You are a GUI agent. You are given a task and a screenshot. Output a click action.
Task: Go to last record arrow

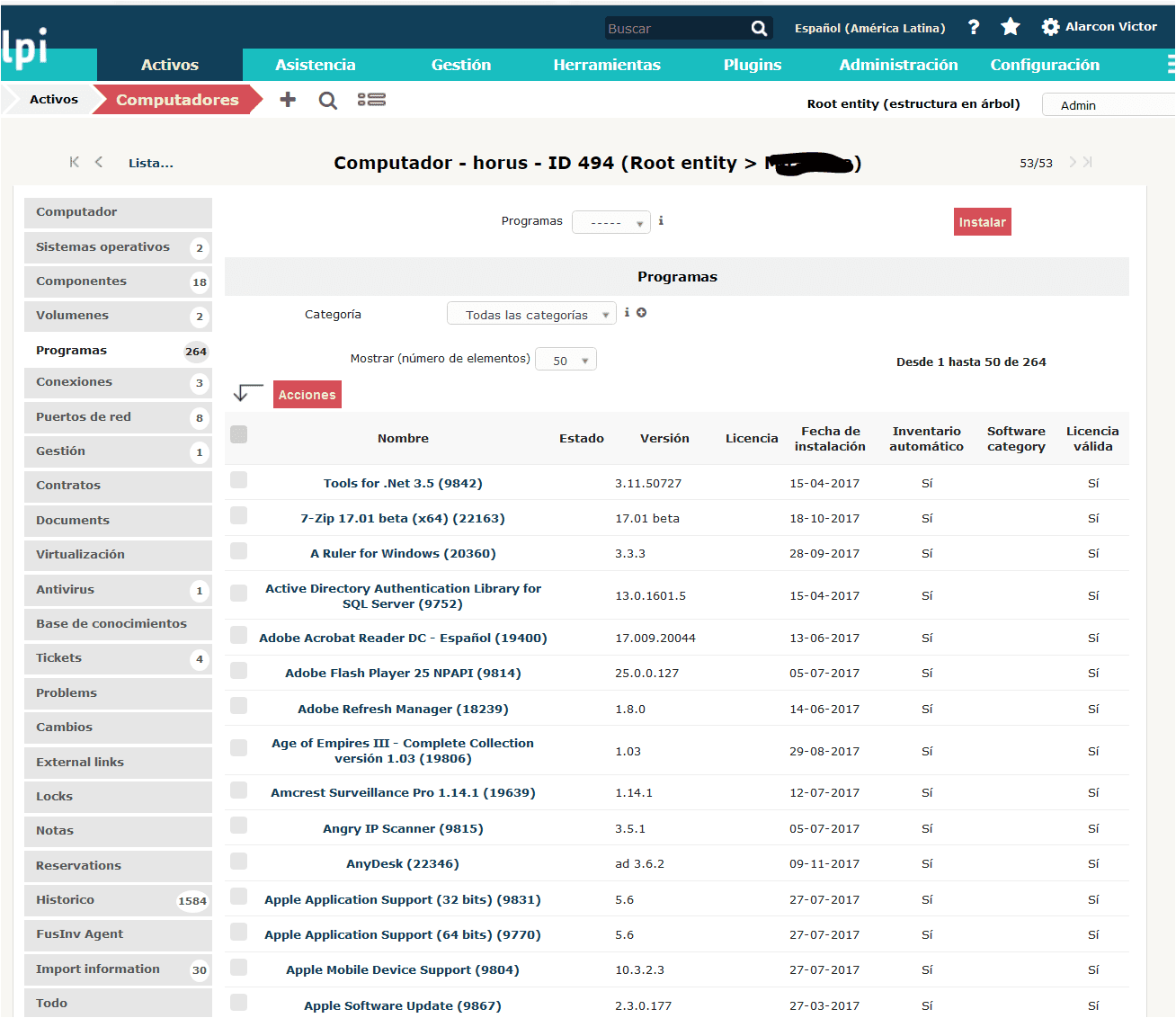[1088, 162]
